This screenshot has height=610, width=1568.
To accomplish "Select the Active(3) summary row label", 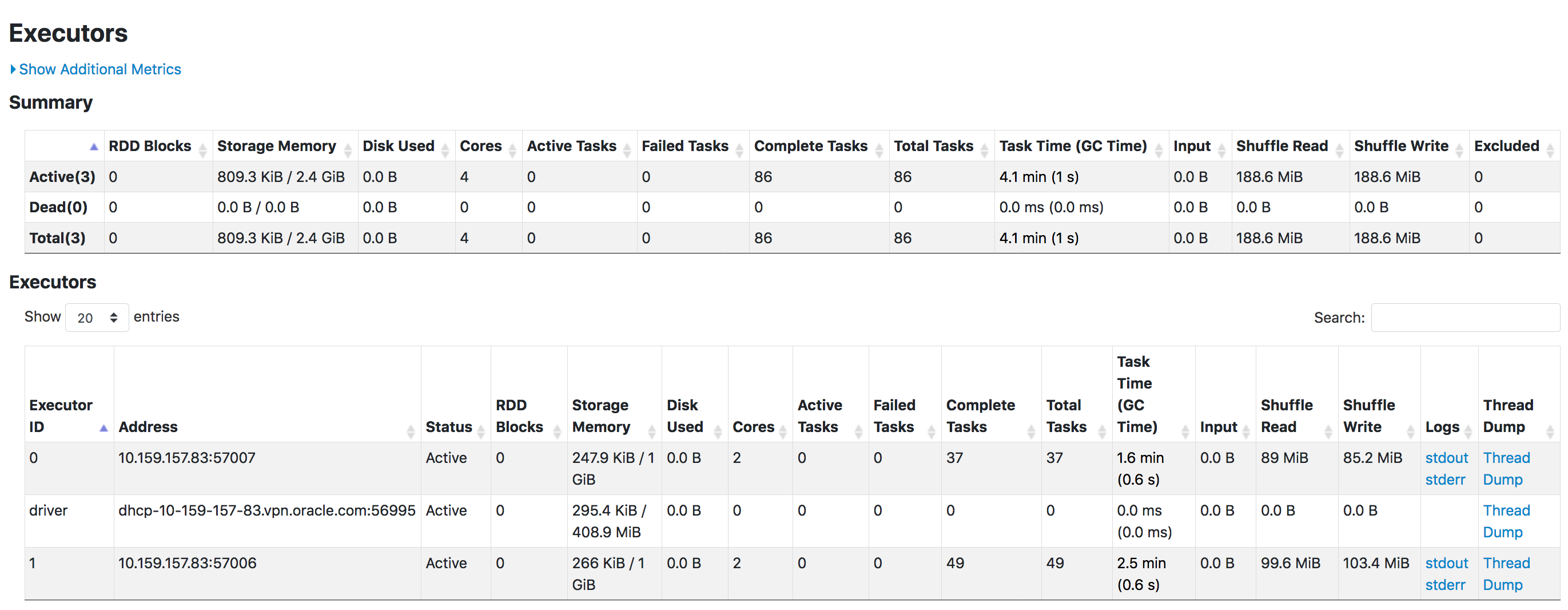I will point(62,177).
